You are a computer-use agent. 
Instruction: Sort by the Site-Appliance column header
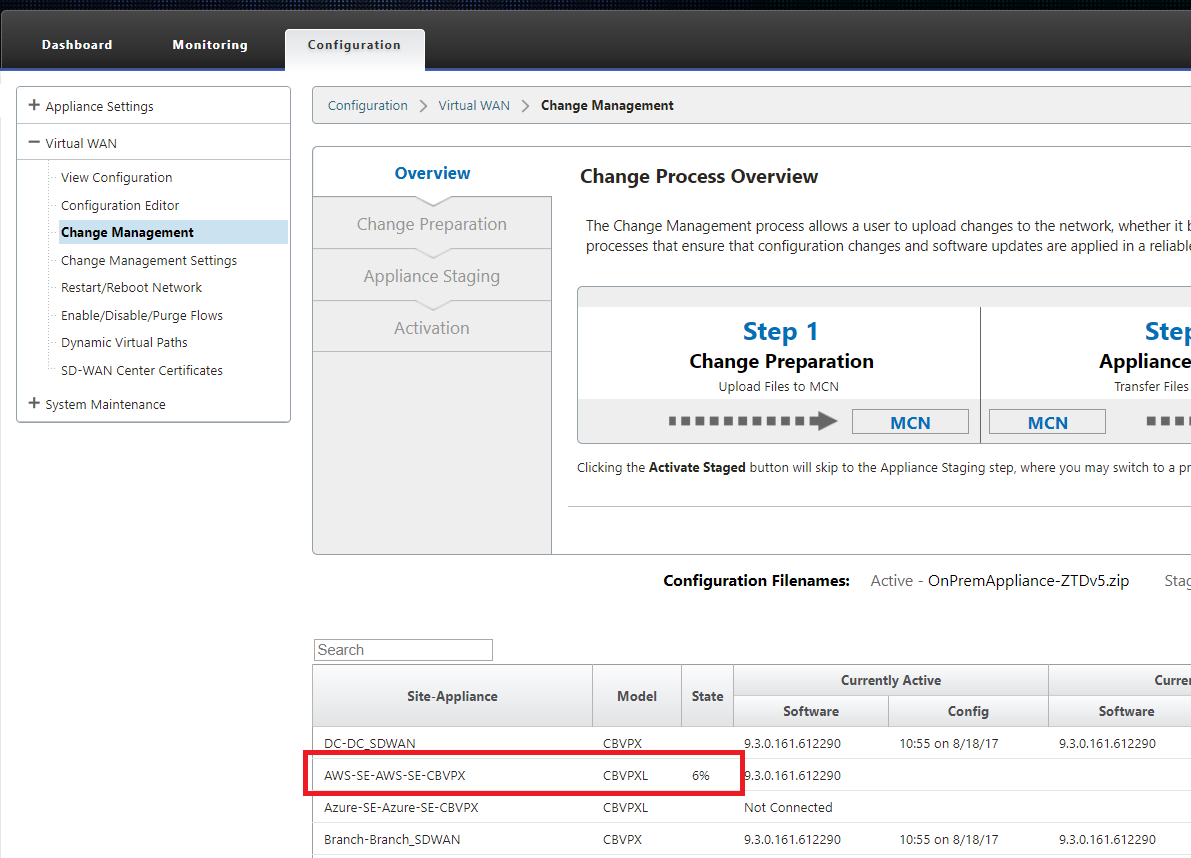[452, 696]
